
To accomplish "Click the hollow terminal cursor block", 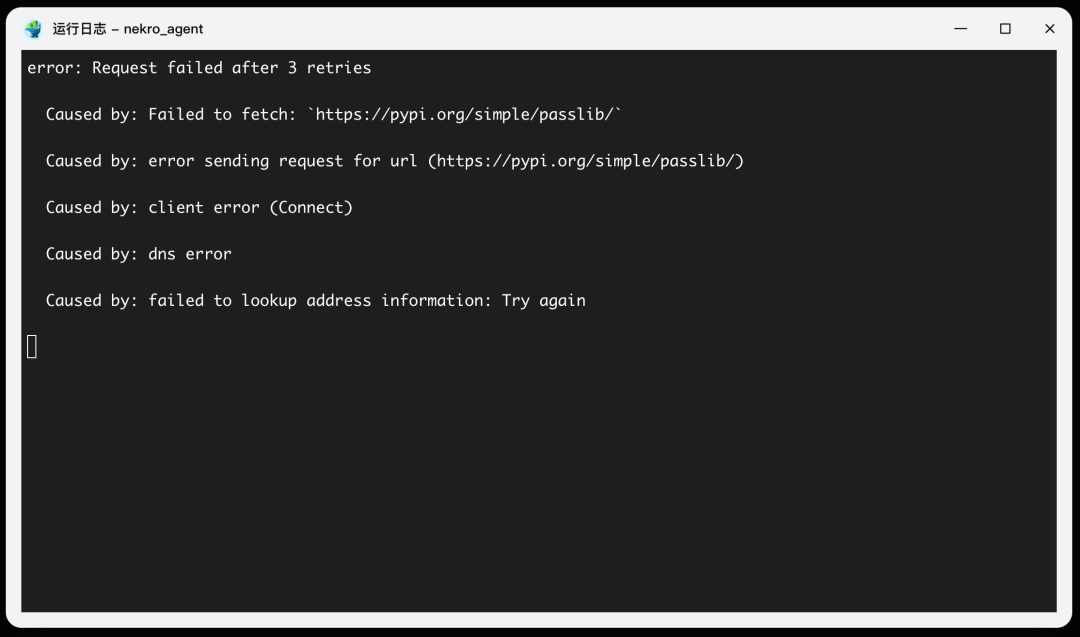I will coord(32,347).
